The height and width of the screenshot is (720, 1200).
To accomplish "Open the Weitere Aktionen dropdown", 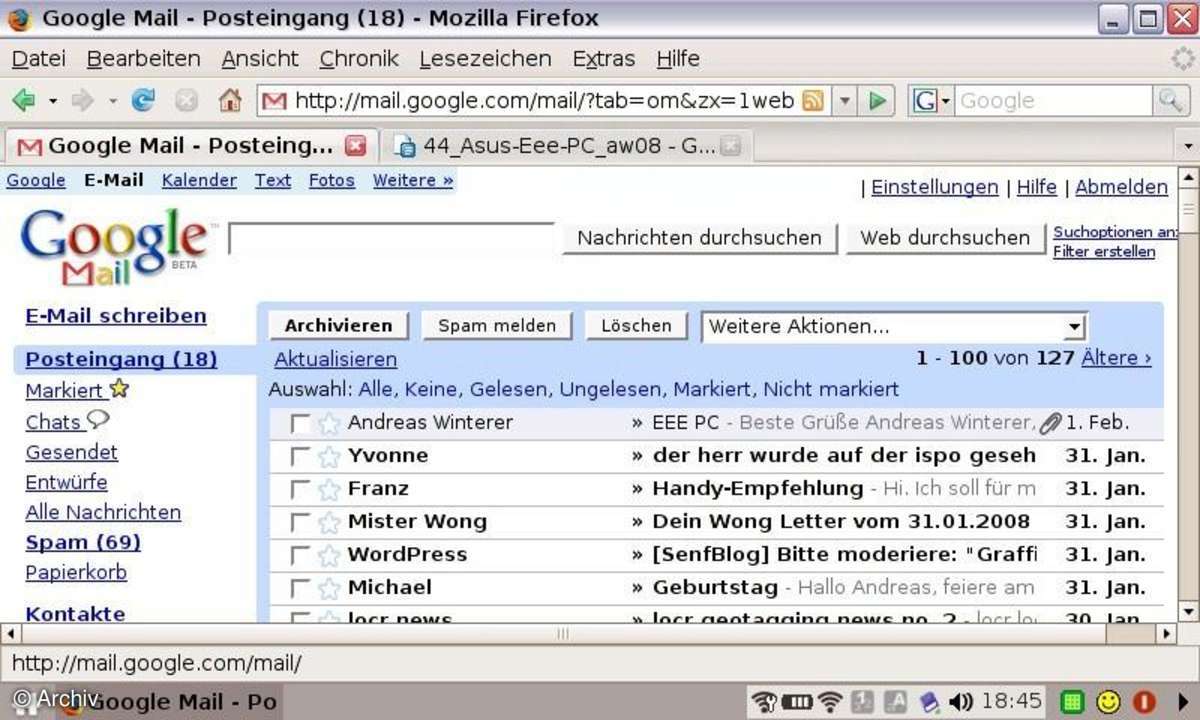I will coord(894,326).
